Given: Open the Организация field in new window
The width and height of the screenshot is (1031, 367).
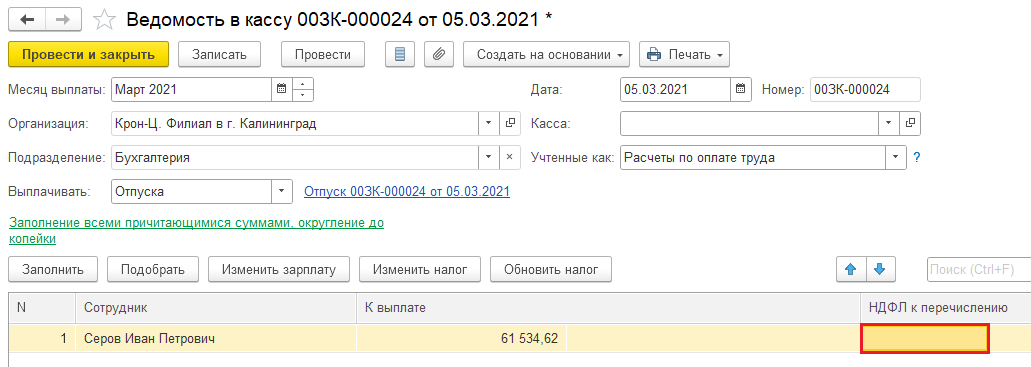Looking at the screenshot, I should pos(509,123).
